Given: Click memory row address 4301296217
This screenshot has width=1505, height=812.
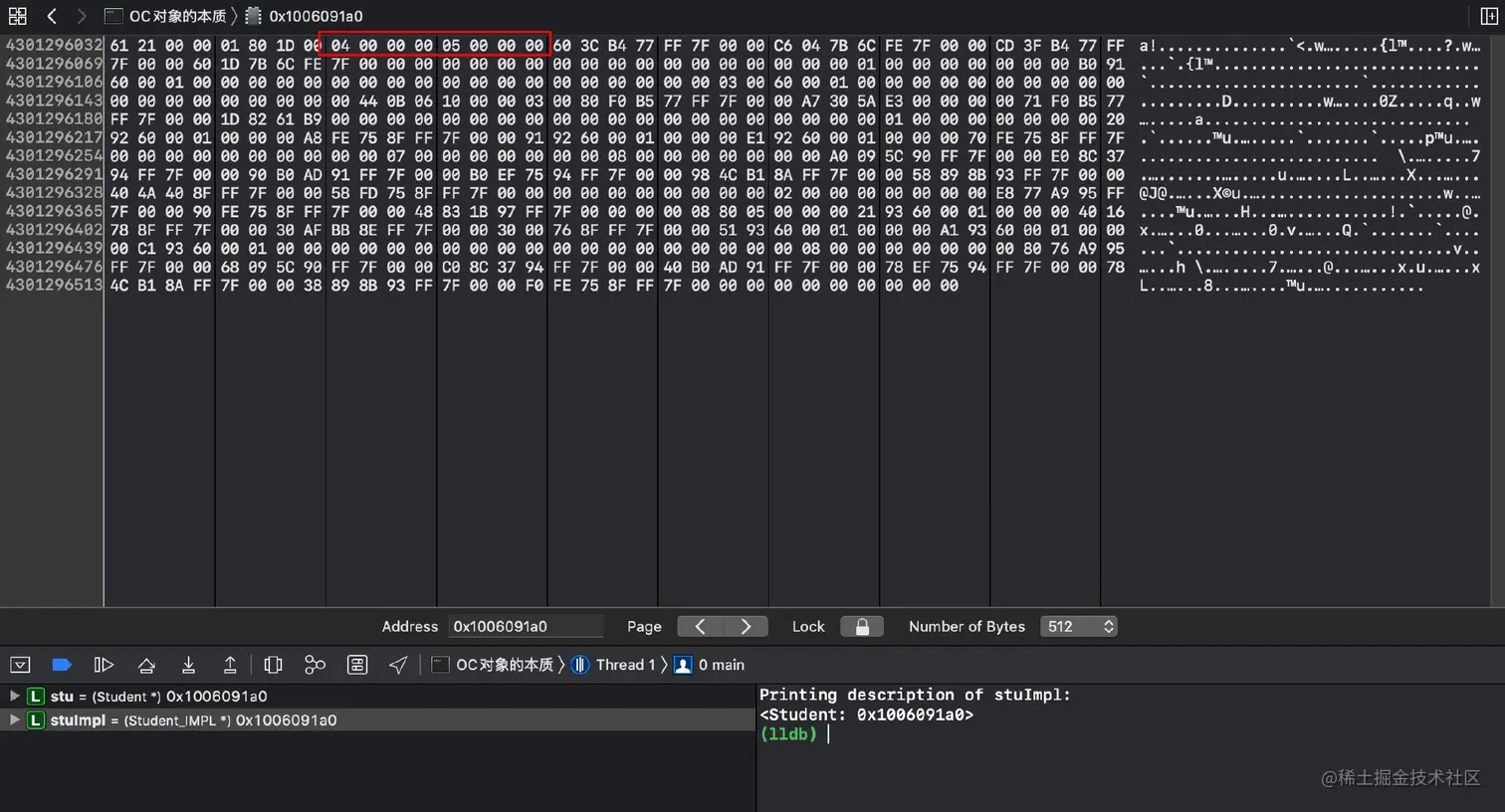Looking at the screenshot, I should click(x=54, y=137).
